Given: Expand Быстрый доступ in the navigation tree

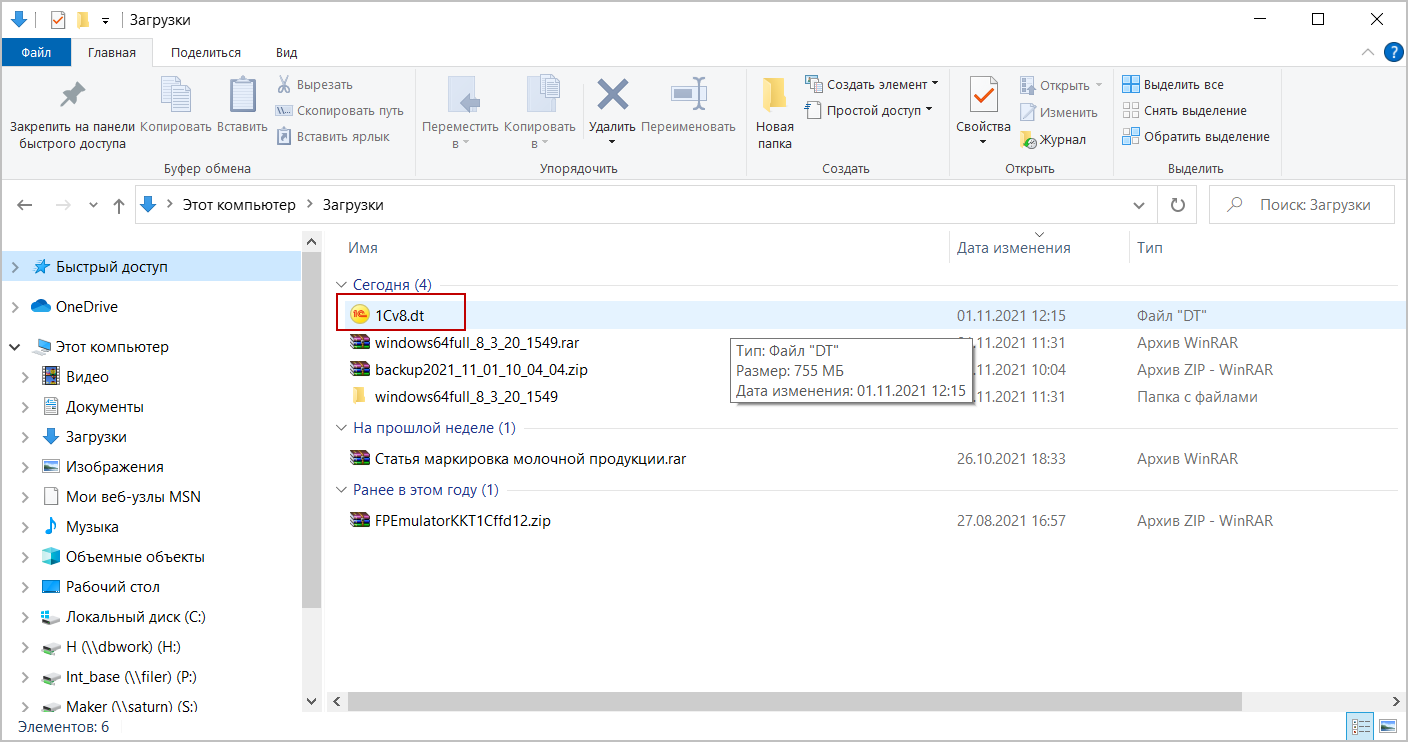Looking at the screenshot, I should pyautogui.click(x=15, y=267).
